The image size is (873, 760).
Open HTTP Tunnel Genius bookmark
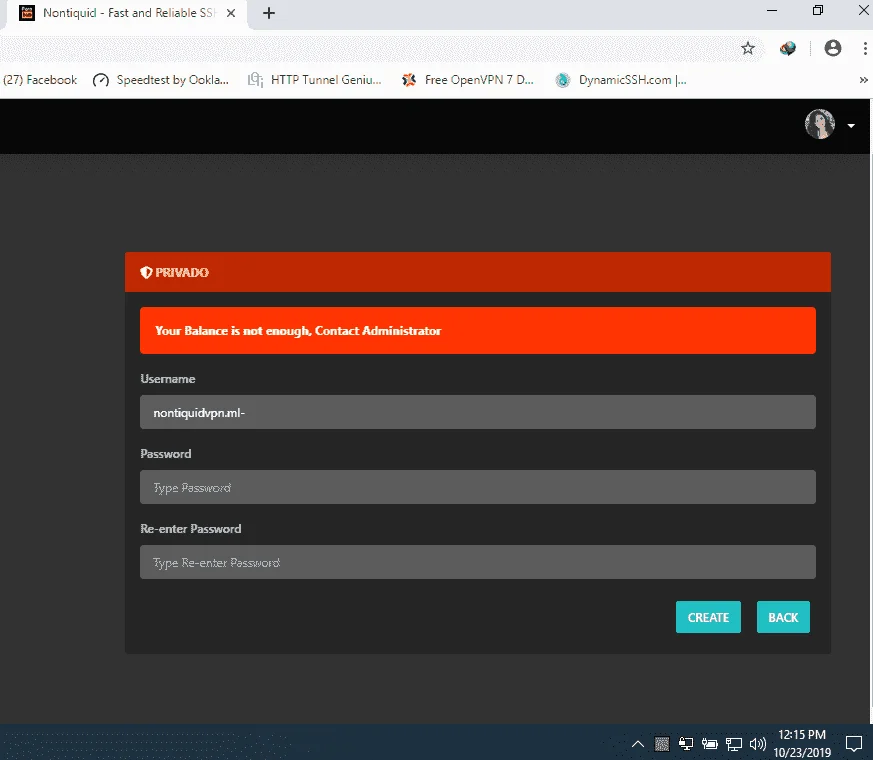click(x=315, y=80)
